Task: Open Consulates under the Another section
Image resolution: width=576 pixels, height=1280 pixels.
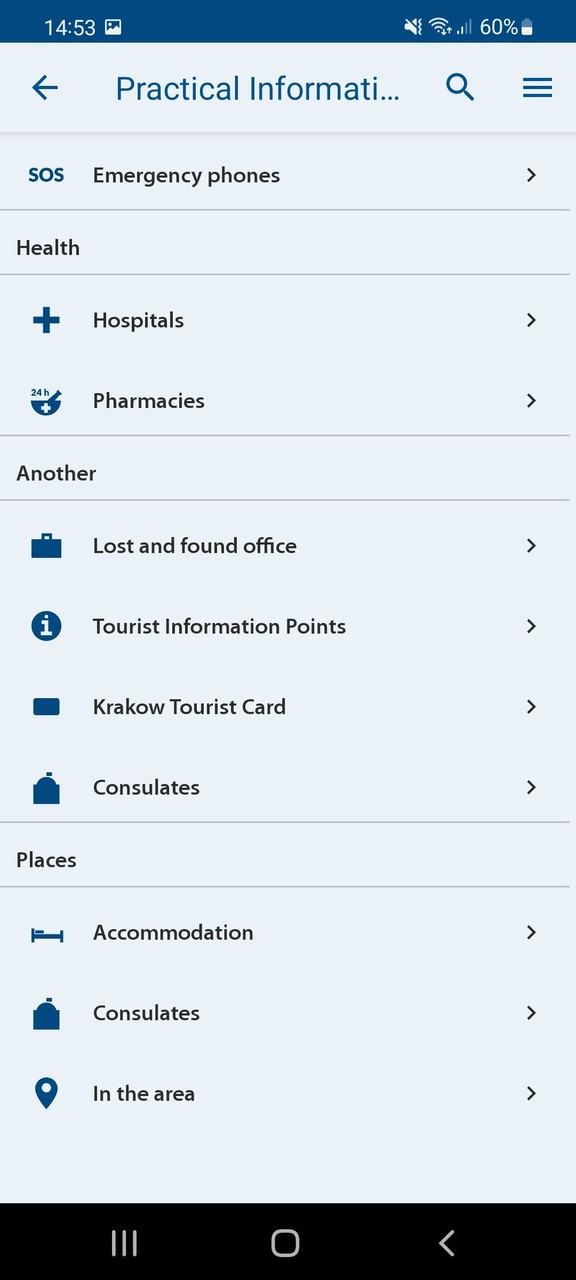Action: 288,787
